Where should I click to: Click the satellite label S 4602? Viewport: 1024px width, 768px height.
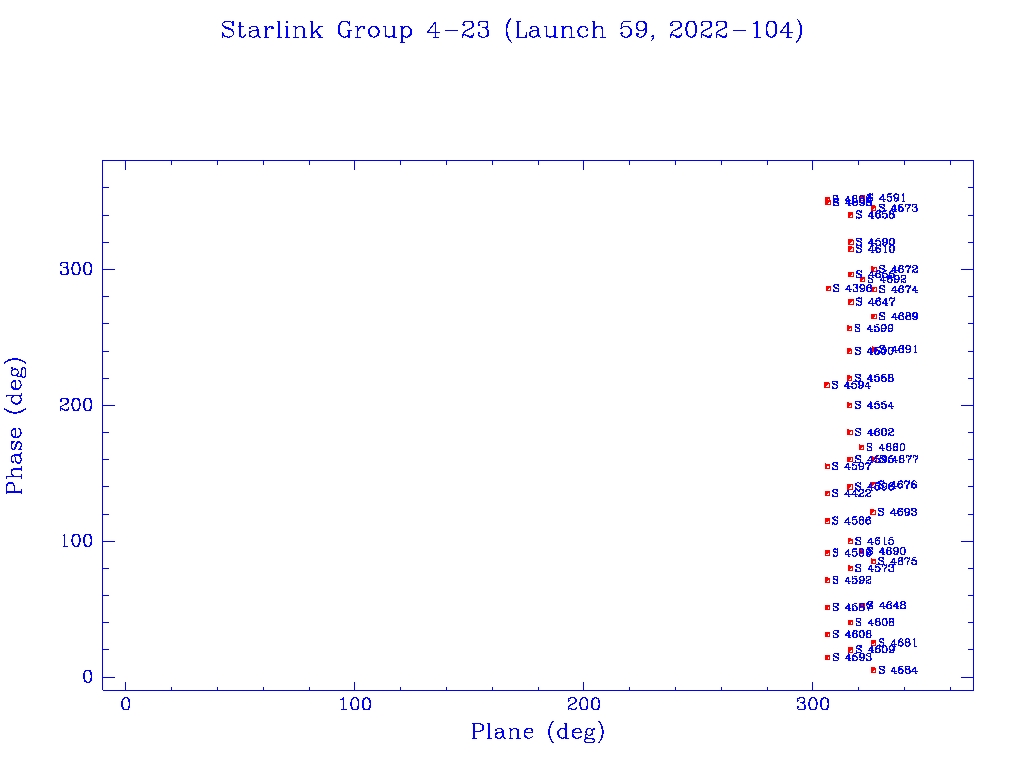874,432
